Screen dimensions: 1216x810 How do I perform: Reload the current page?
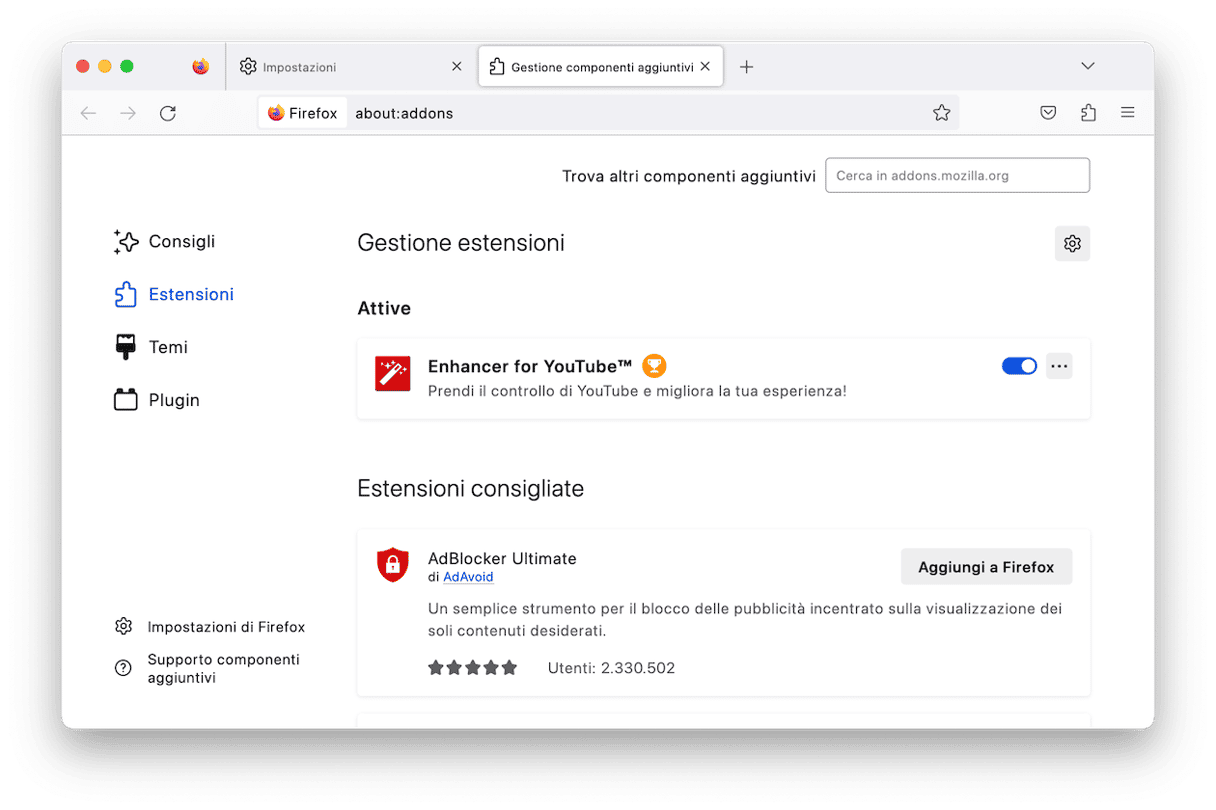tap(168, 113)
